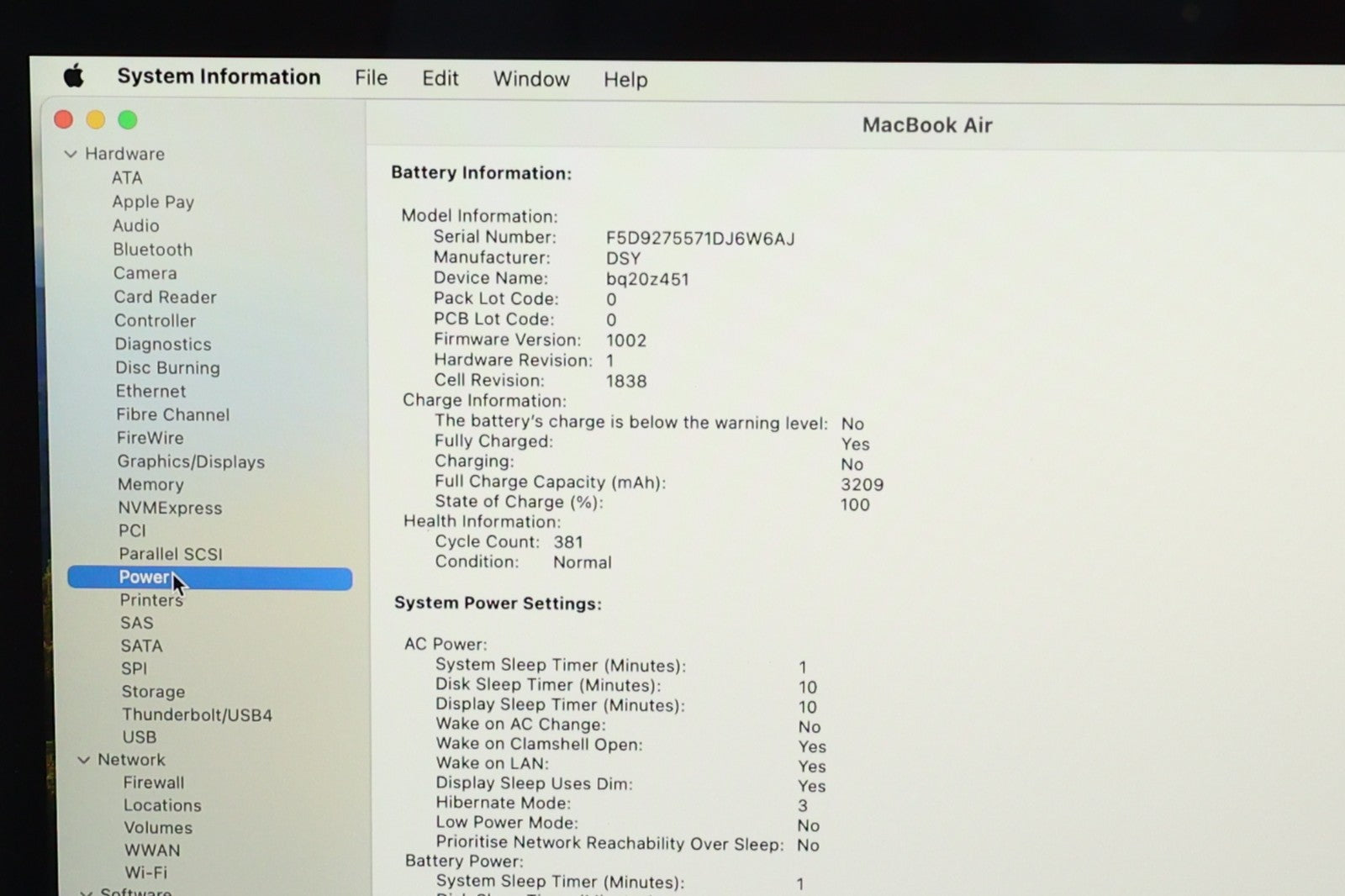The image size is (1345, 896).
Task: Open the Edit menu
Action: coord(440,79)
